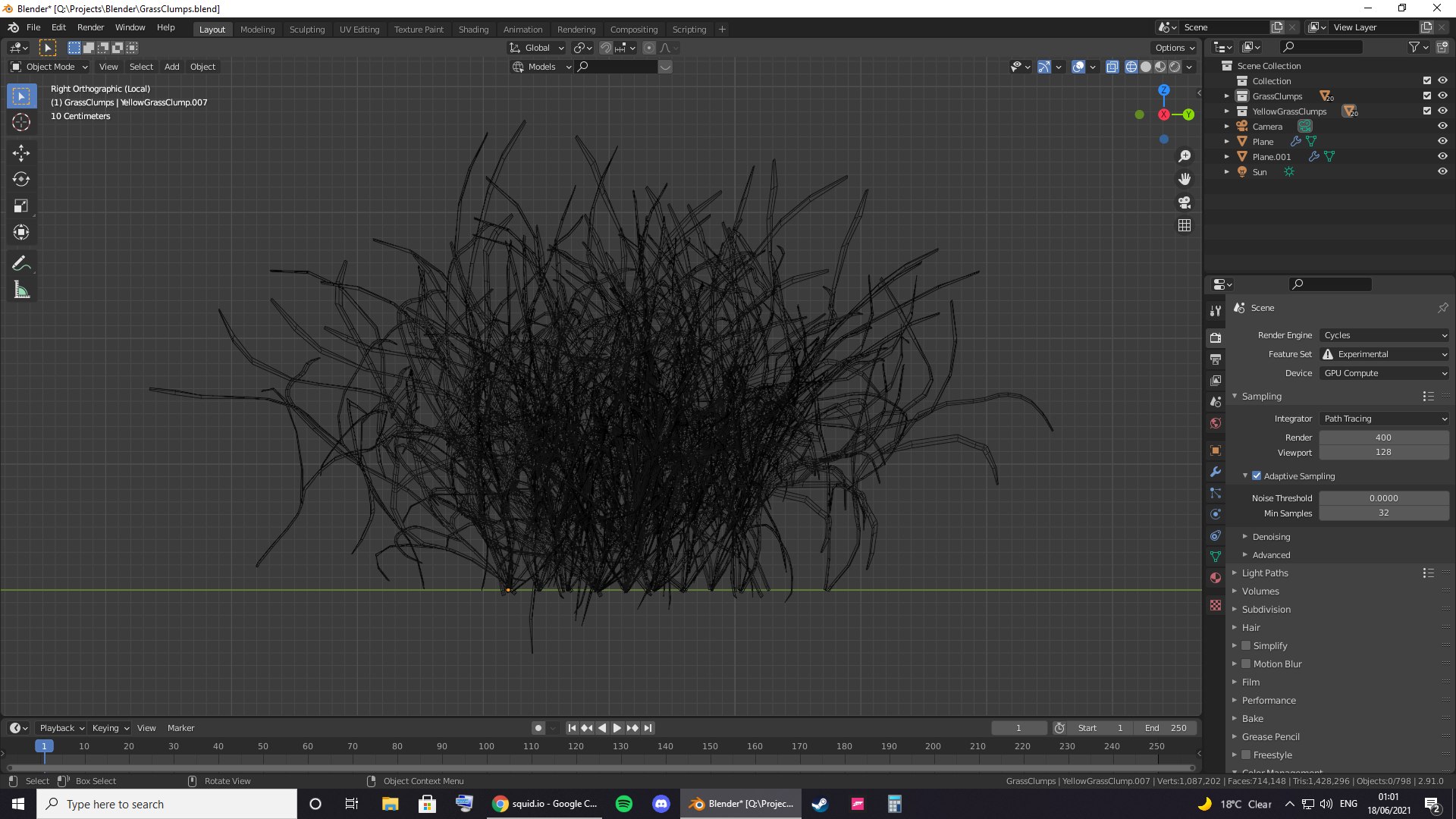Open the Object Mode dropdown

click(x=49, y=67)
